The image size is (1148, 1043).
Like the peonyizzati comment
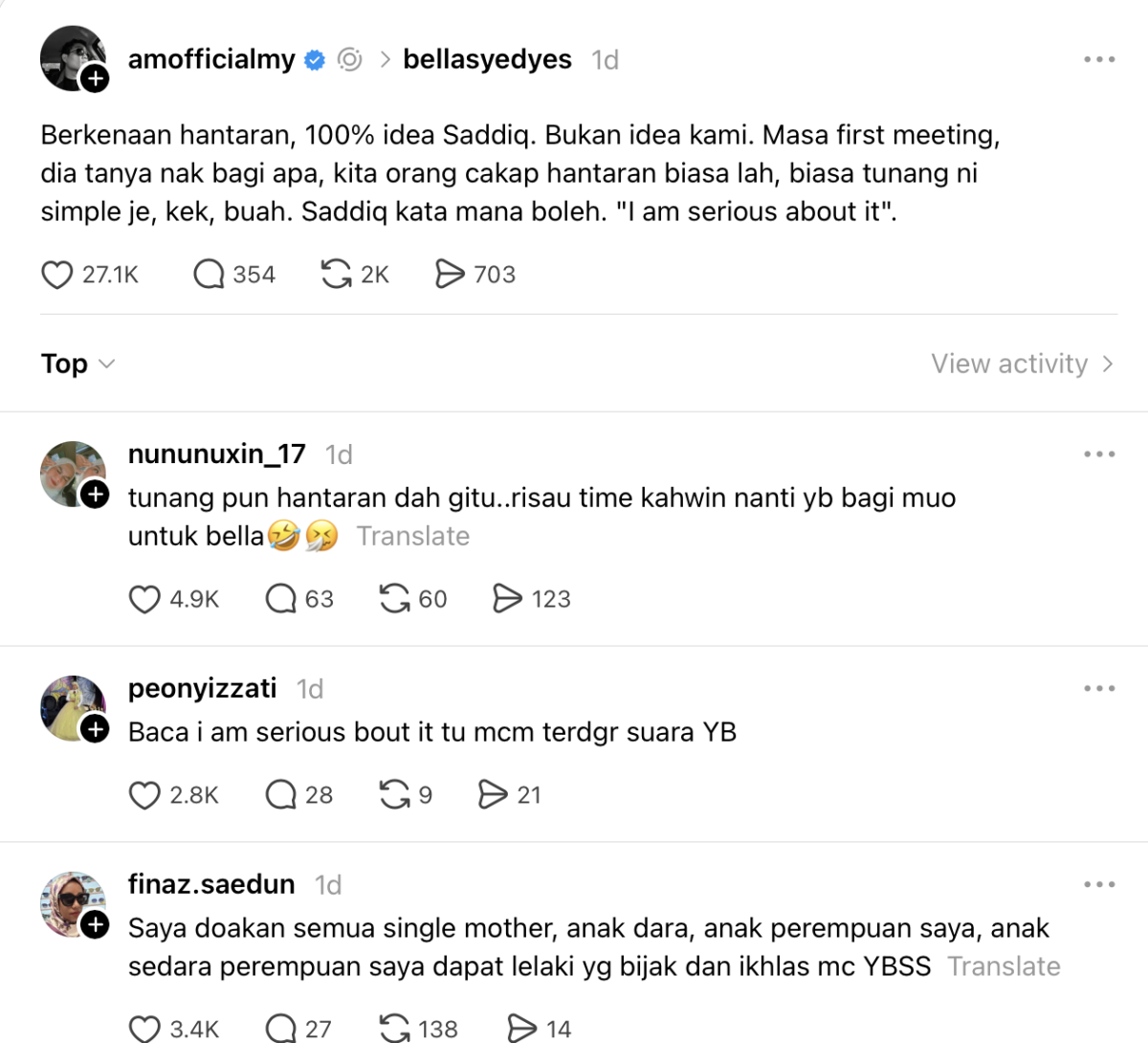point(144,795)
